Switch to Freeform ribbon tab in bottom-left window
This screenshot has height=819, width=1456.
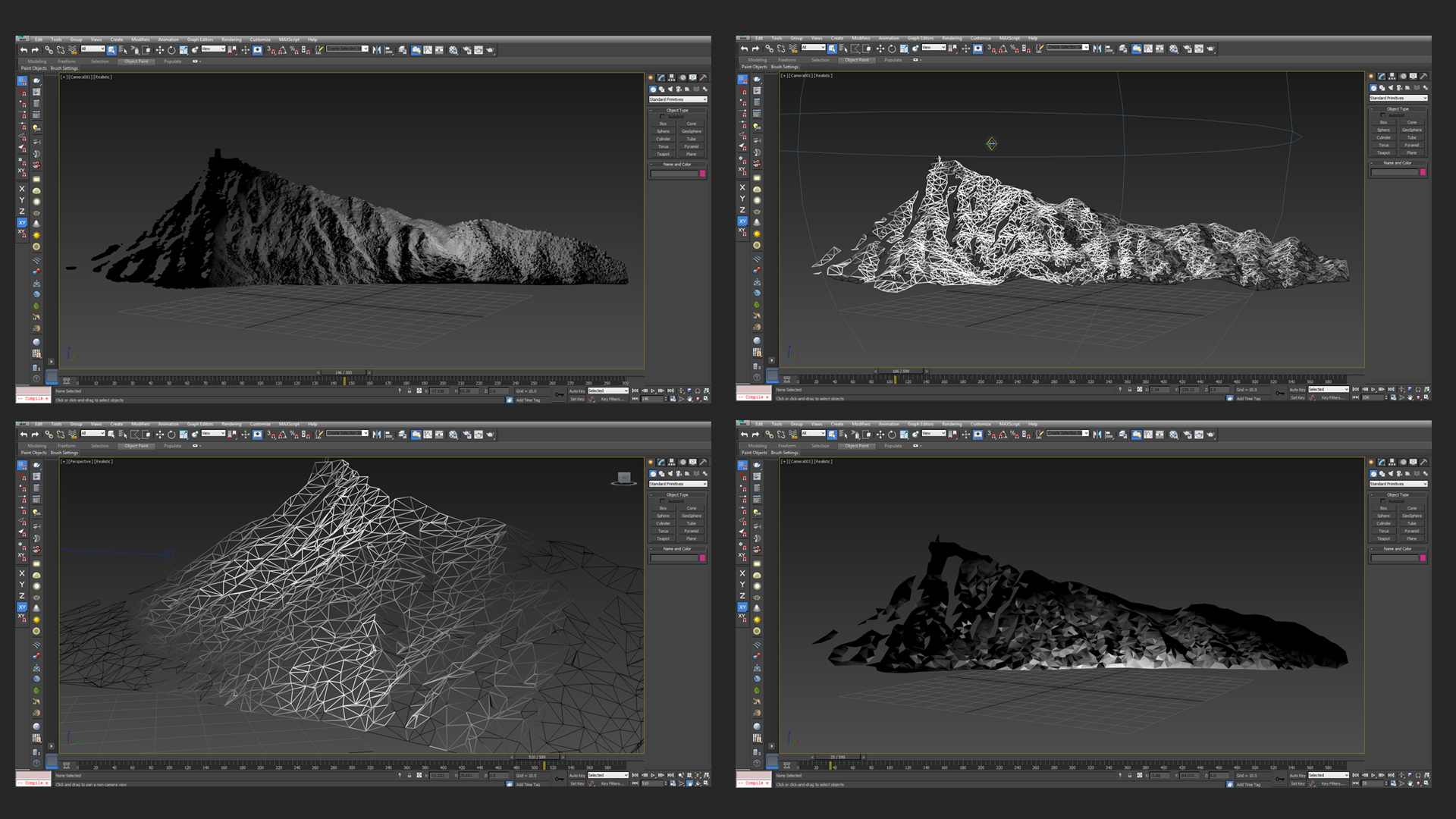click(67, 446)
